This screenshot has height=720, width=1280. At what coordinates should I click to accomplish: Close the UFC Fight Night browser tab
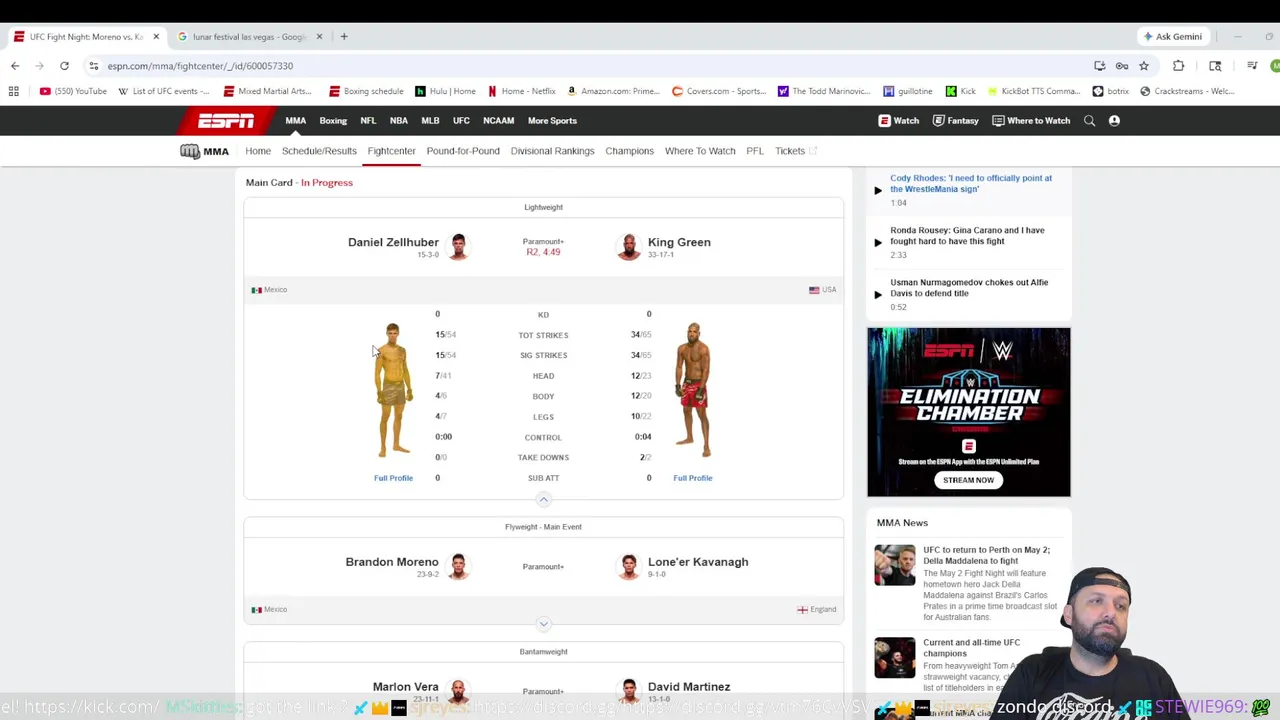click(x=156, y=37)
